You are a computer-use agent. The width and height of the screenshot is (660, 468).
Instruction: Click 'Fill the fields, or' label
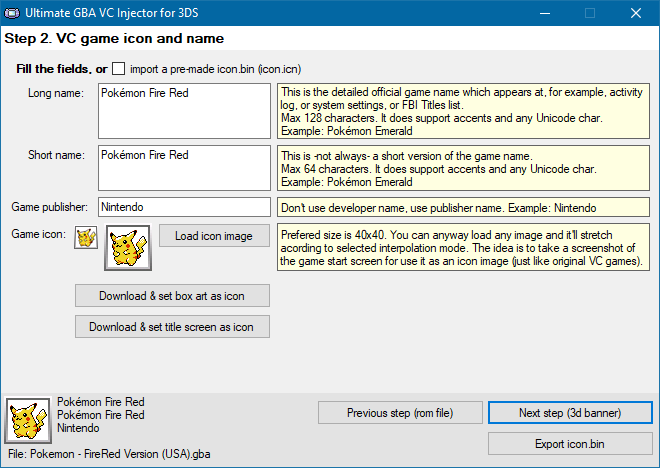[62, 69]
